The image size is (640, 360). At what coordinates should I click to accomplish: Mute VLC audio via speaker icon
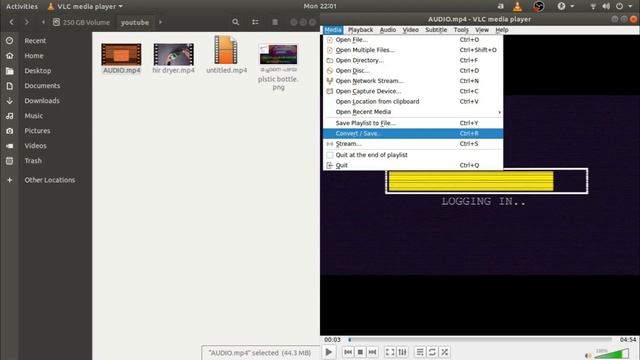click(x=588, y=356)
